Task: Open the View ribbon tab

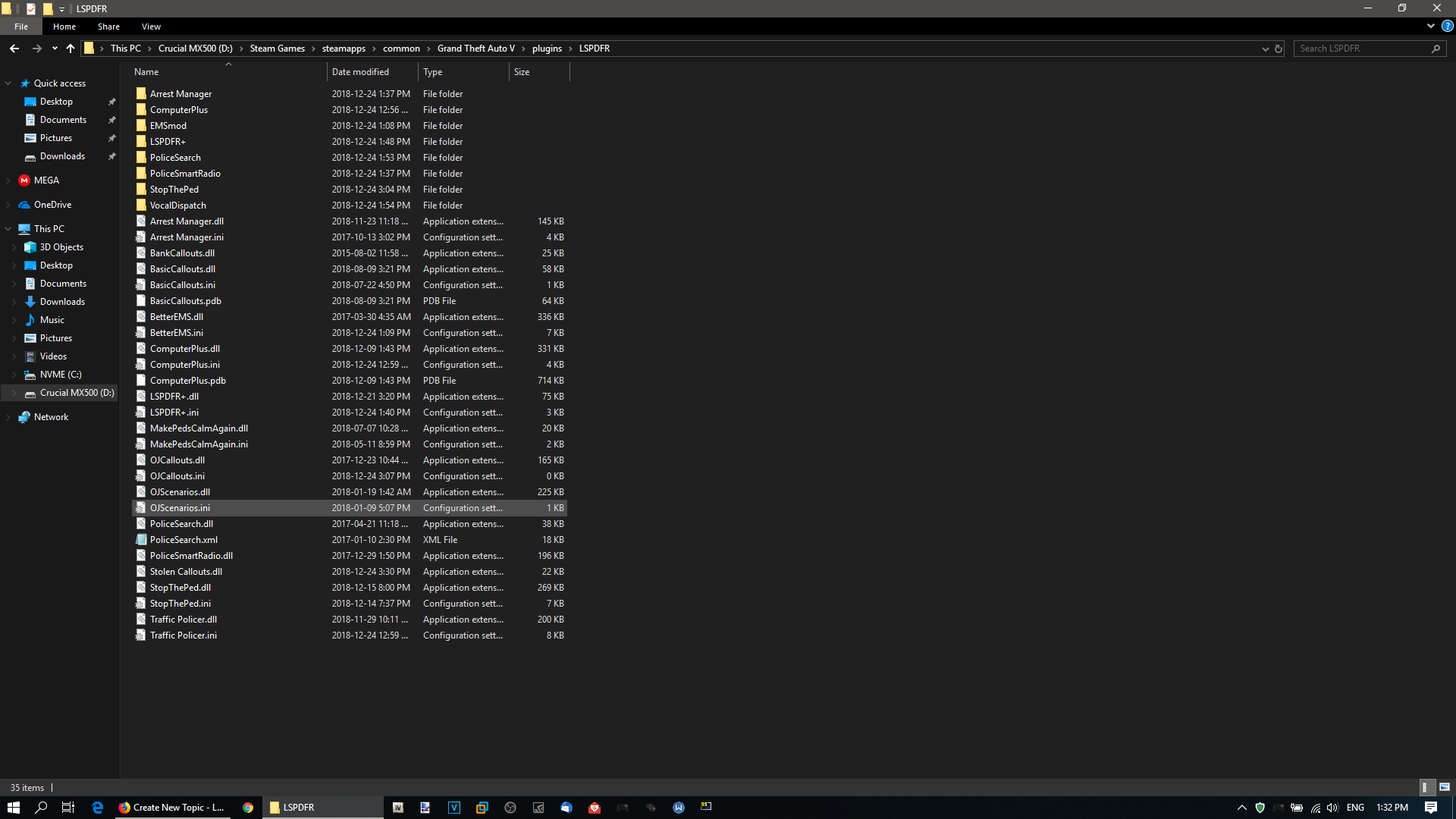Action: tap(151, 27)
